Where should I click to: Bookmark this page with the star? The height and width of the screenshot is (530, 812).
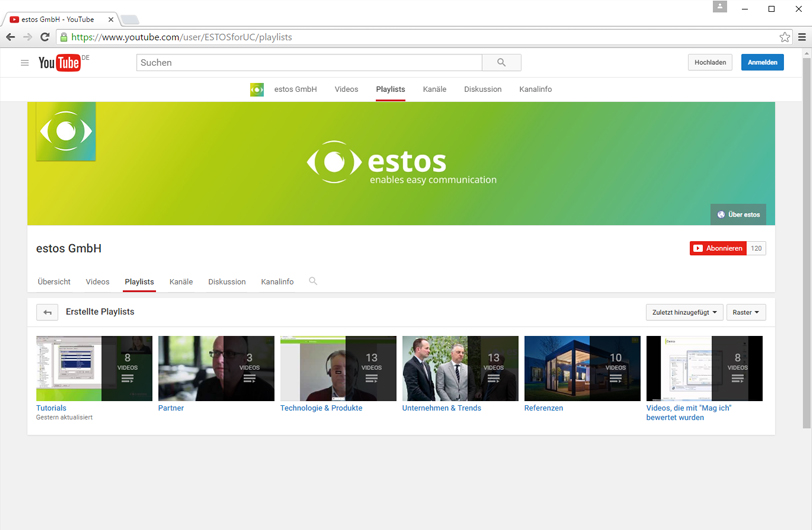pyautogui.click(x=785, y=37)
